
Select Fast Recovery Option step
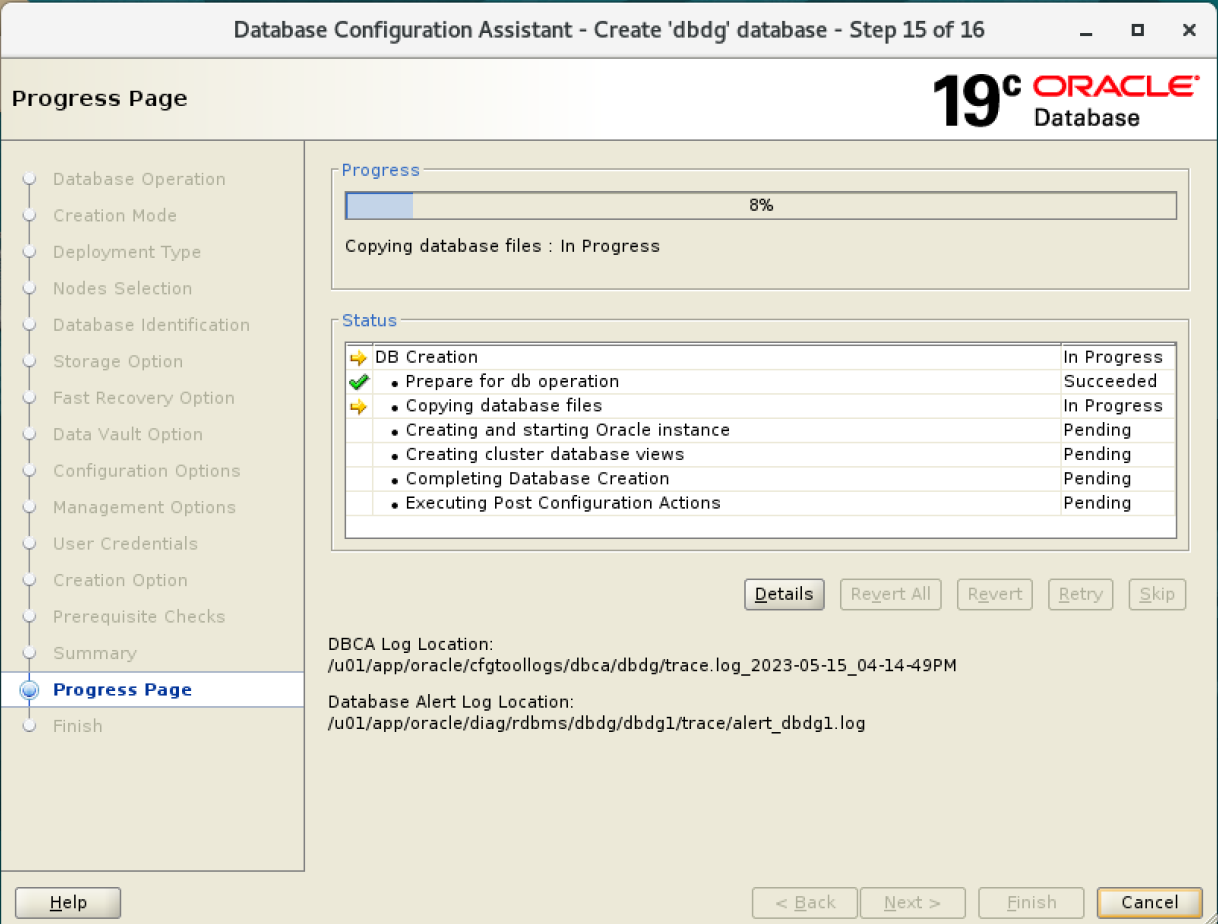(144, 398)
